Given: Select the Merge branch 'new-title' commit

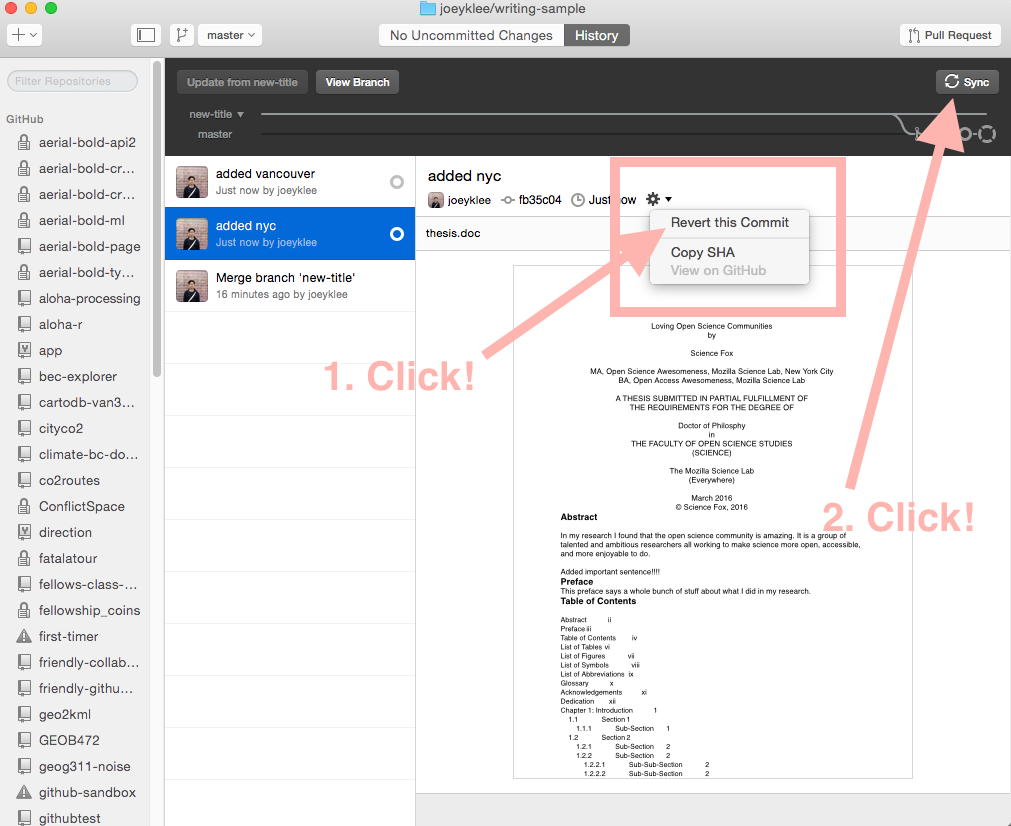Looking at the screenshot, I should coord(290,286).
